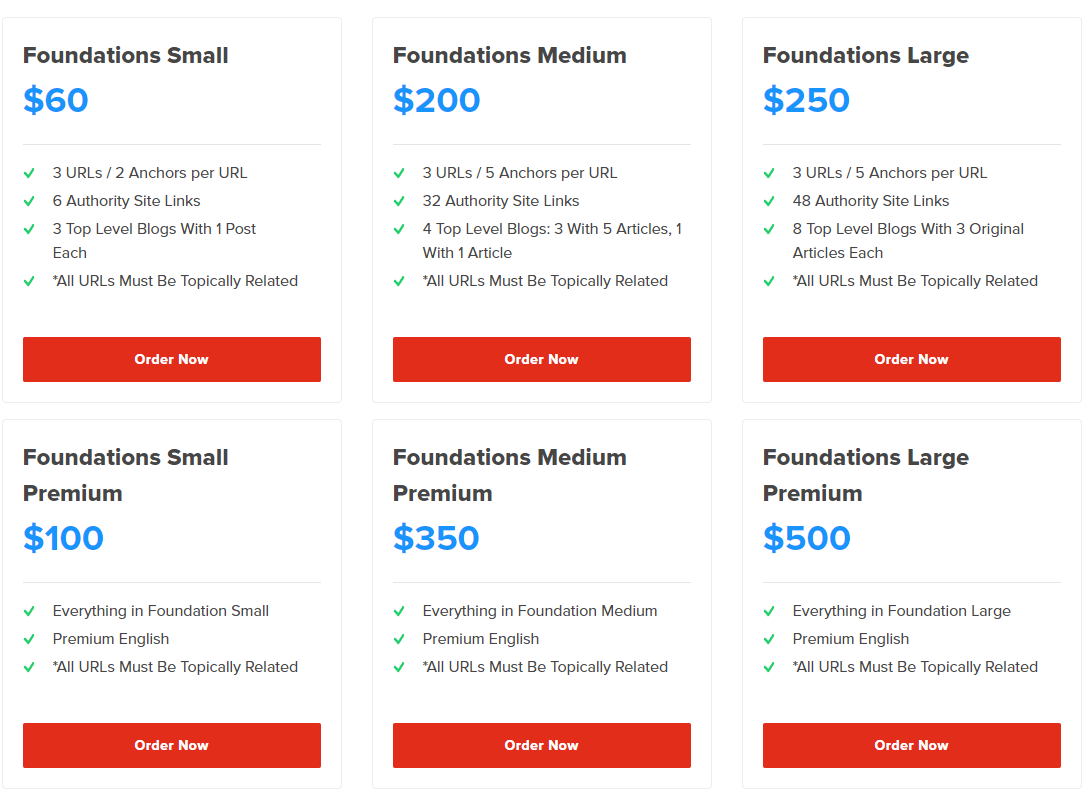This screenshot has width=1091, height=804.
Task: Click checkmark beside 6 Authority Site Links
Action: (29, 202)
